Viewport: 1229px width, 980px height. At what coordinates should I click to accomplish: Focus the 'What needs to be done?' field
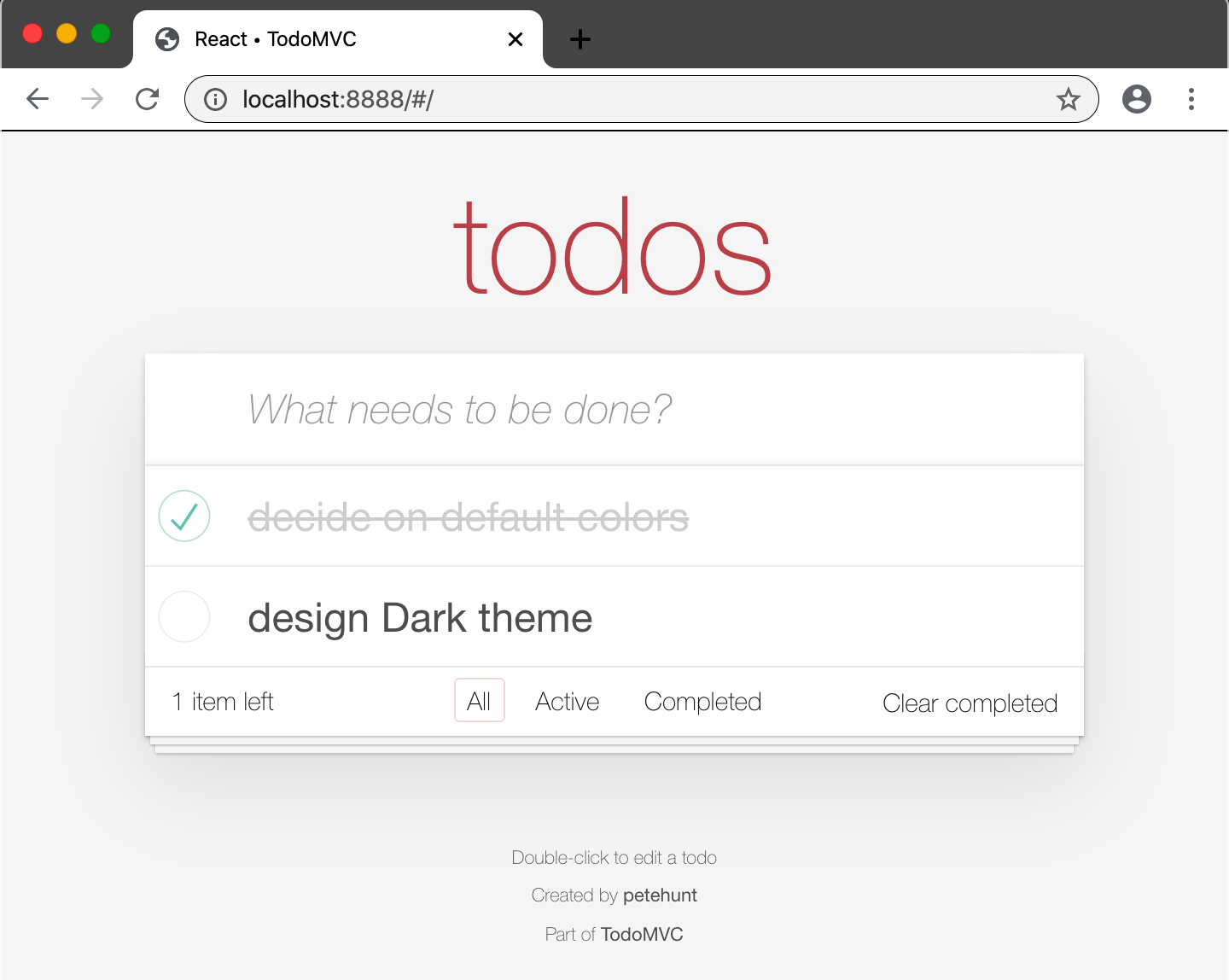pos(614,410)
